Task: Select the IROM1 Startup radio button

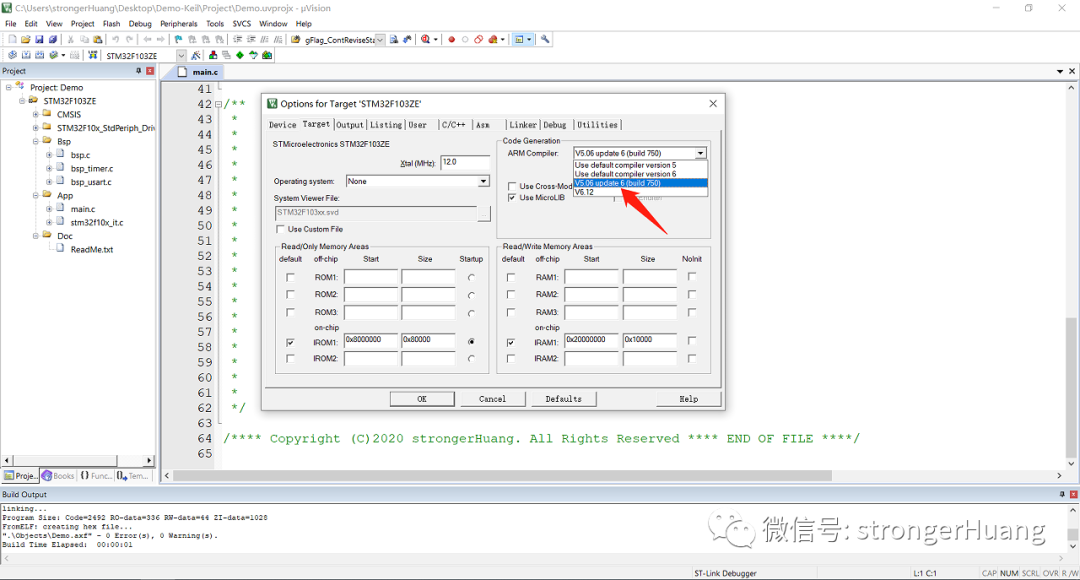Action: [471, 342]
